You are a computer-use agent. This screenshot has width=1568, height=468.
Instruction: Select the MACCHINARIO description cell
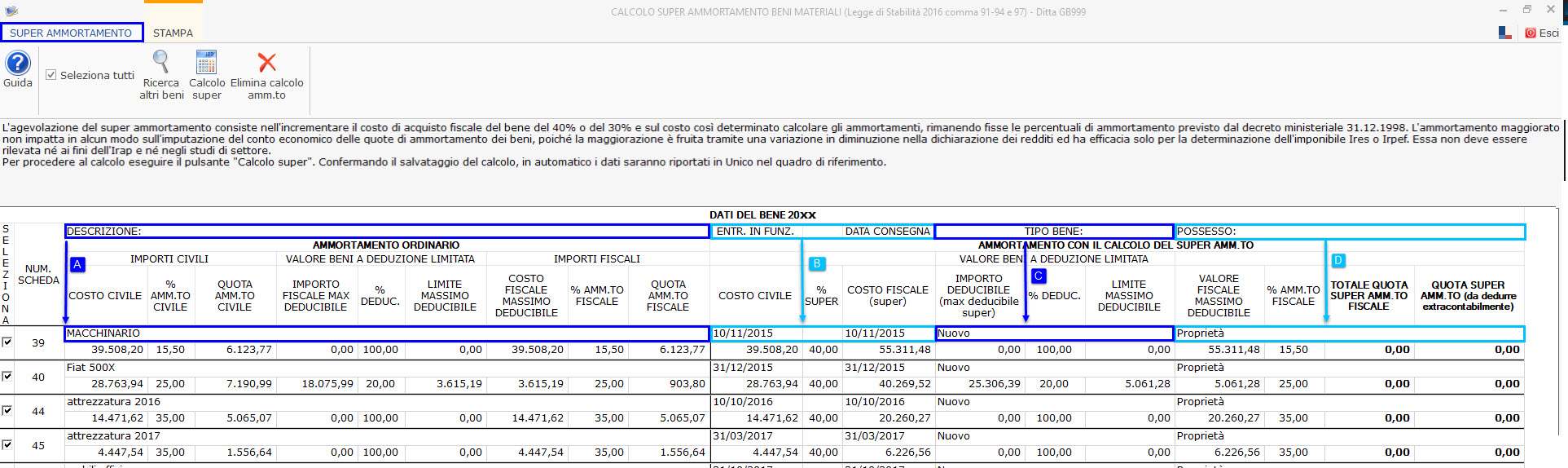(x=387, y=333)
